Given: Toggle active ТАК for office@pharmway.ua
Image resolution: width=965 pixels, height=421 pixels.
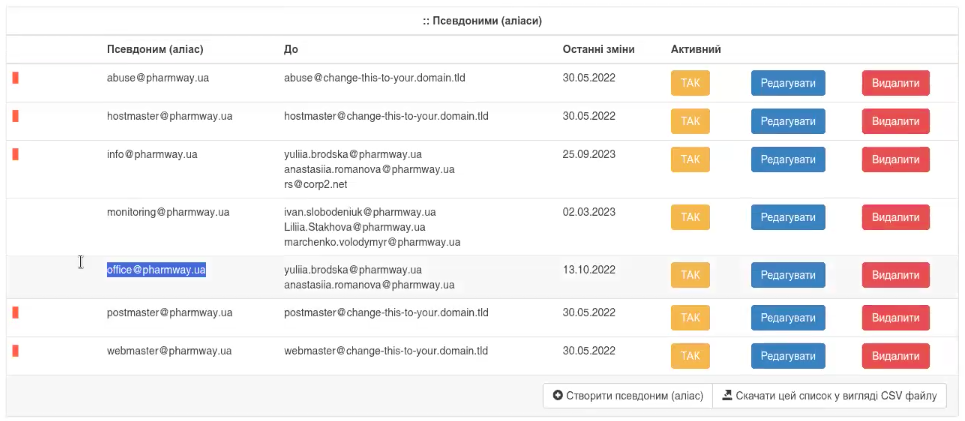Looking at the screenshot, I should pos(690,275).
